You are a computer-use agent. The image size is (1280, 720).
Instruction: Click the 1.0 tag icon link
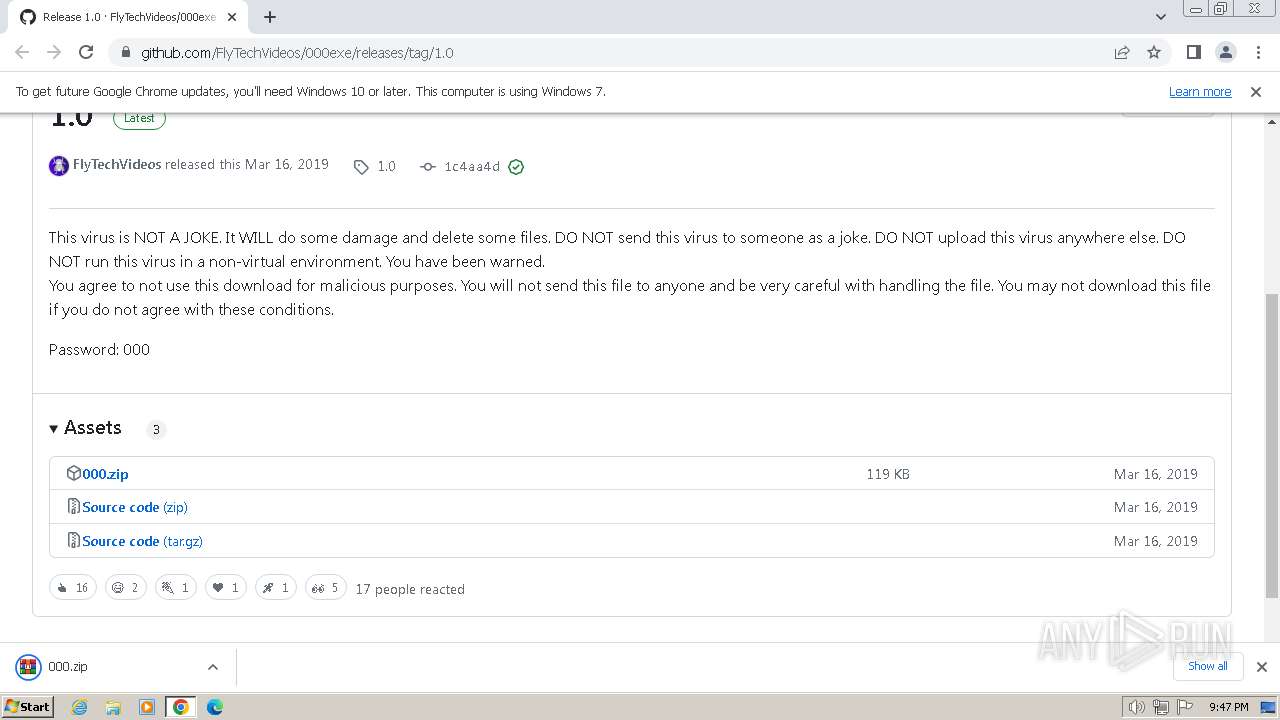pyautogui.click(x=375, y=167)
